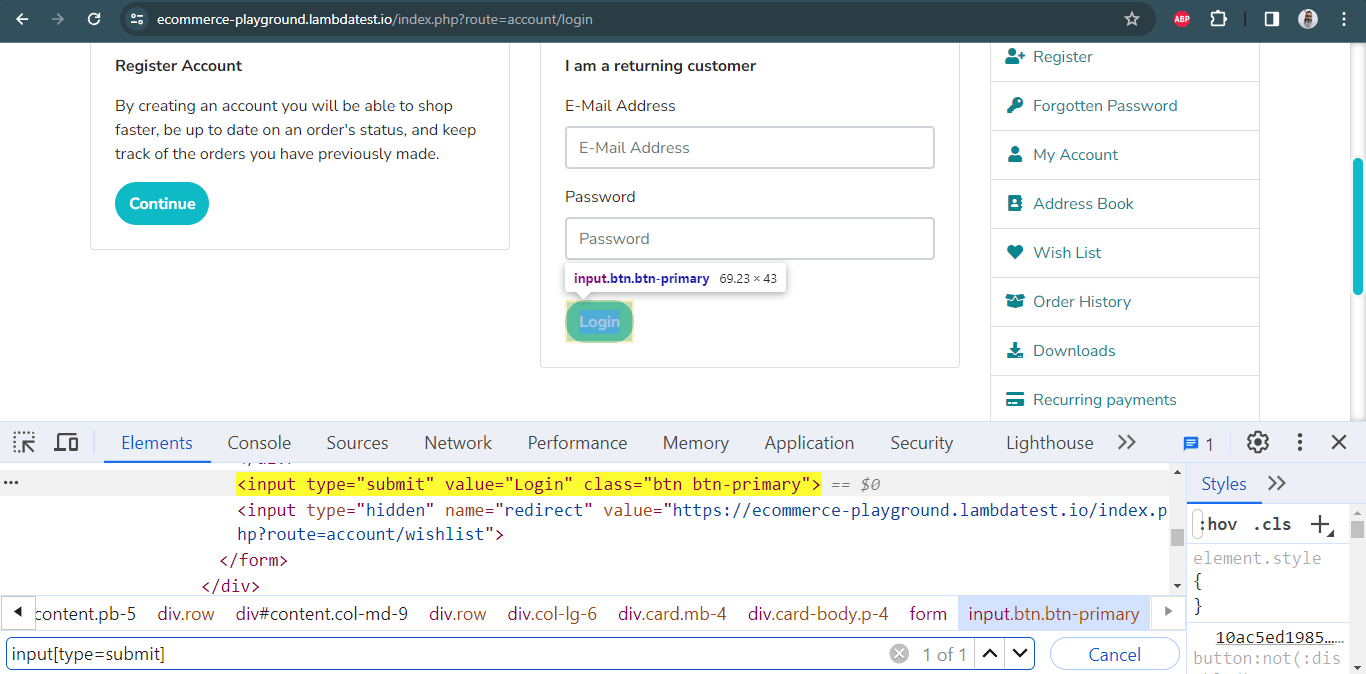Switch to the Network tab
Image resolution: width=1366 pixels, height=674 pixels.
(x=457, y=442)
